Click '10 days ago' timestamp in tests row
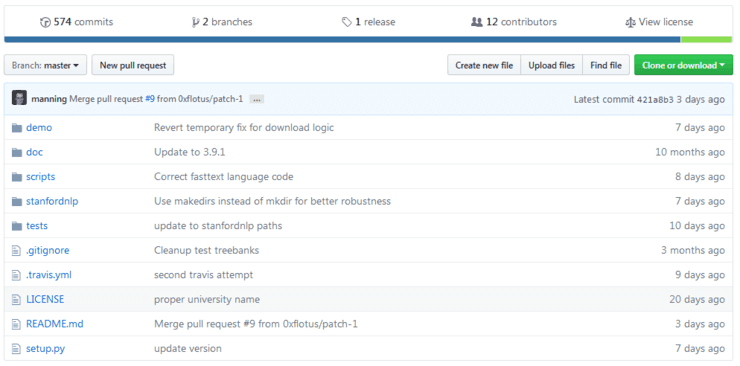Viewport: 740px width, 366px height. (697, 226)
